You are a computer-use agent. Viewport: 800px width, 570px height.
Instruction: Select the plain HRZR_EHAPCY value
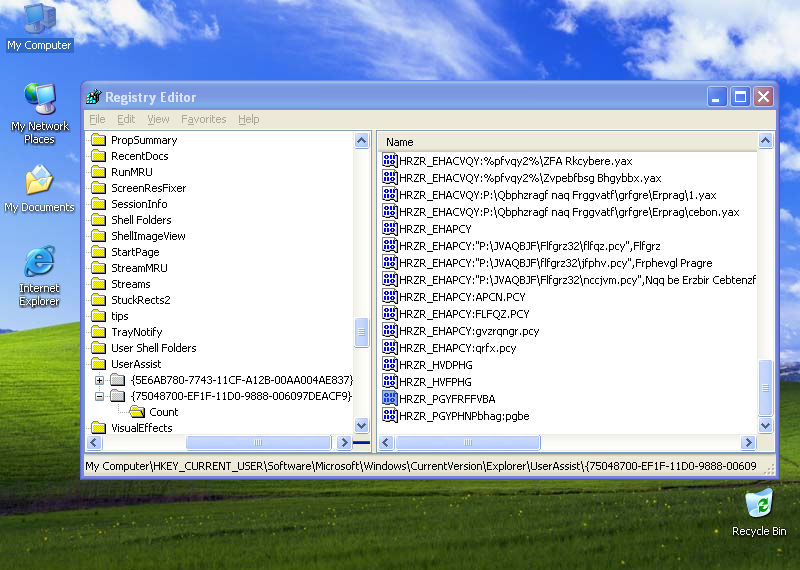coord(435,229)
